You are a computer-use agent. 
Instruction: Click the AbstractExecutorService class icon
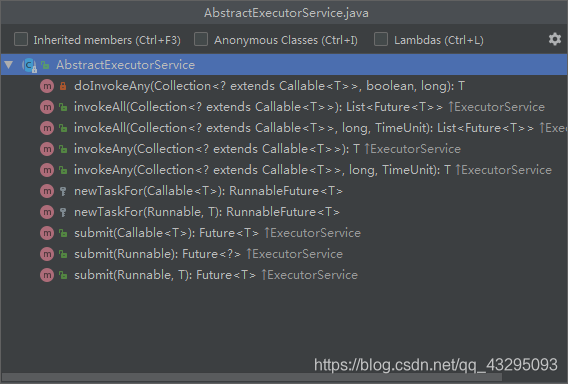point(29,65)
